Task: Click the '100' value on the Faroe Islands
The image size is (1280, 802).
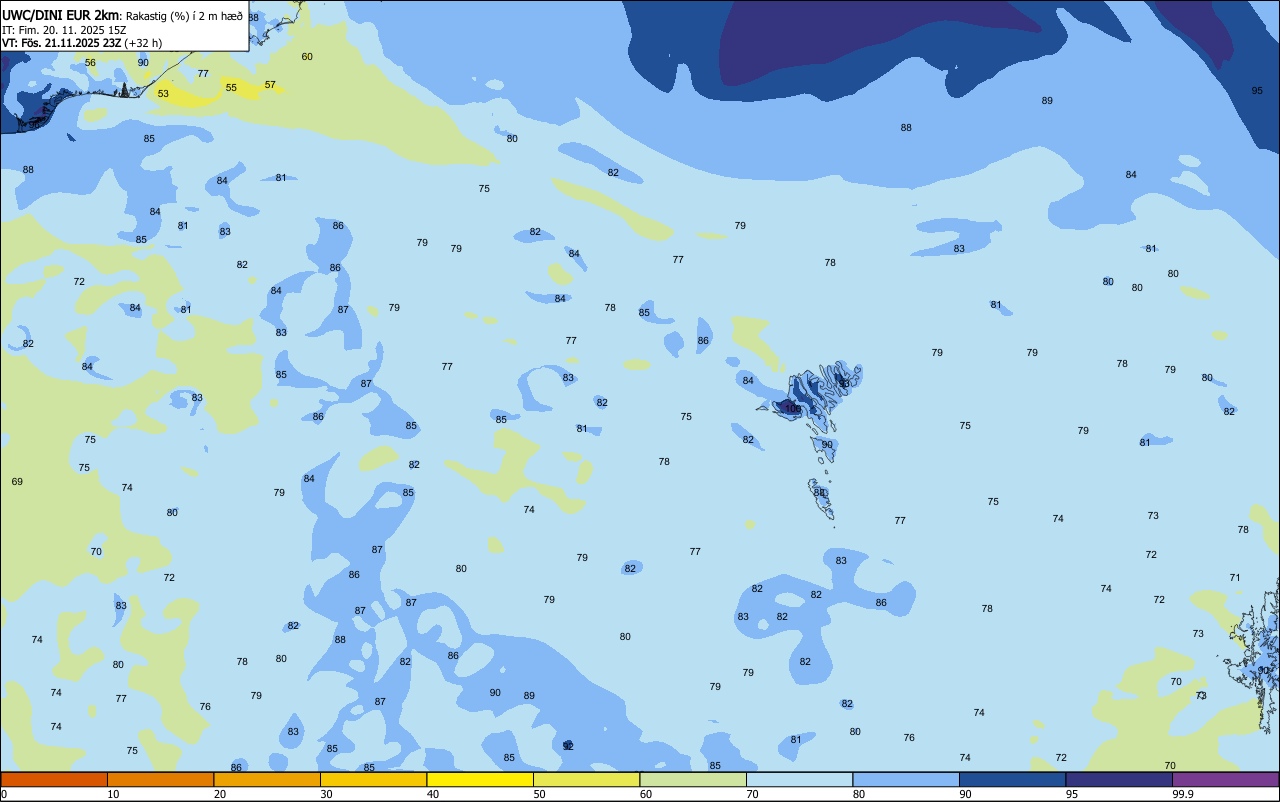Action: click(x=793, y=408)
